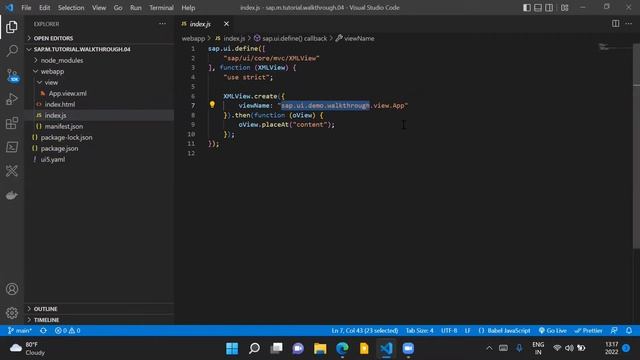Click the main branch indicator in status bar
Screen dimensions: 640x360
[x=20, y=330]
